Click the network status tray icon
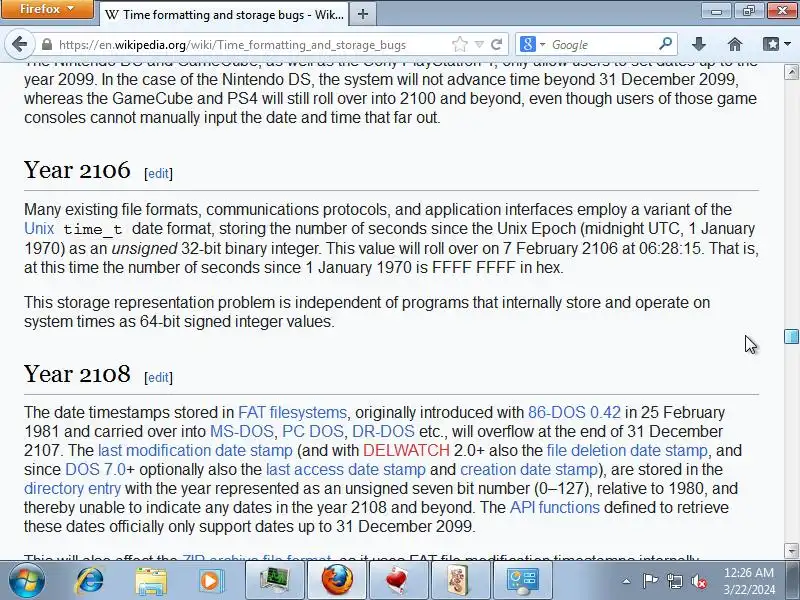Image resolution: width=800 pixels, height=600 pixels. (x=674, y=581)
